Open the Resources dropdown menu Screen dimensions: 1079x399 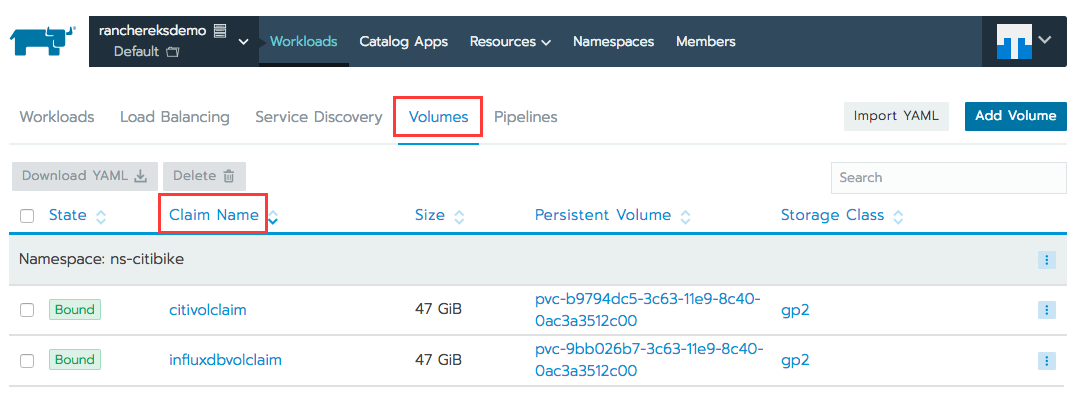[x=511, y=42]
